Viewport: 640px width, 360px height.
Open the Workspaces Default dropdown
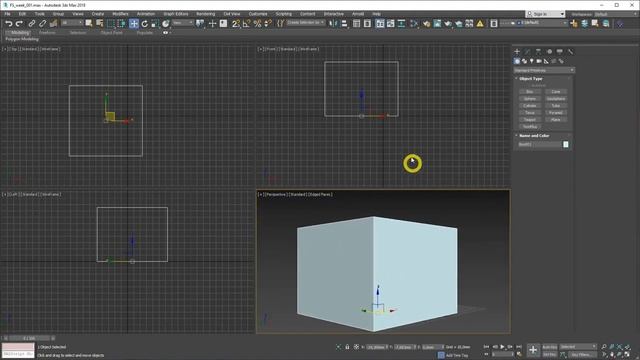click(615, 14)
